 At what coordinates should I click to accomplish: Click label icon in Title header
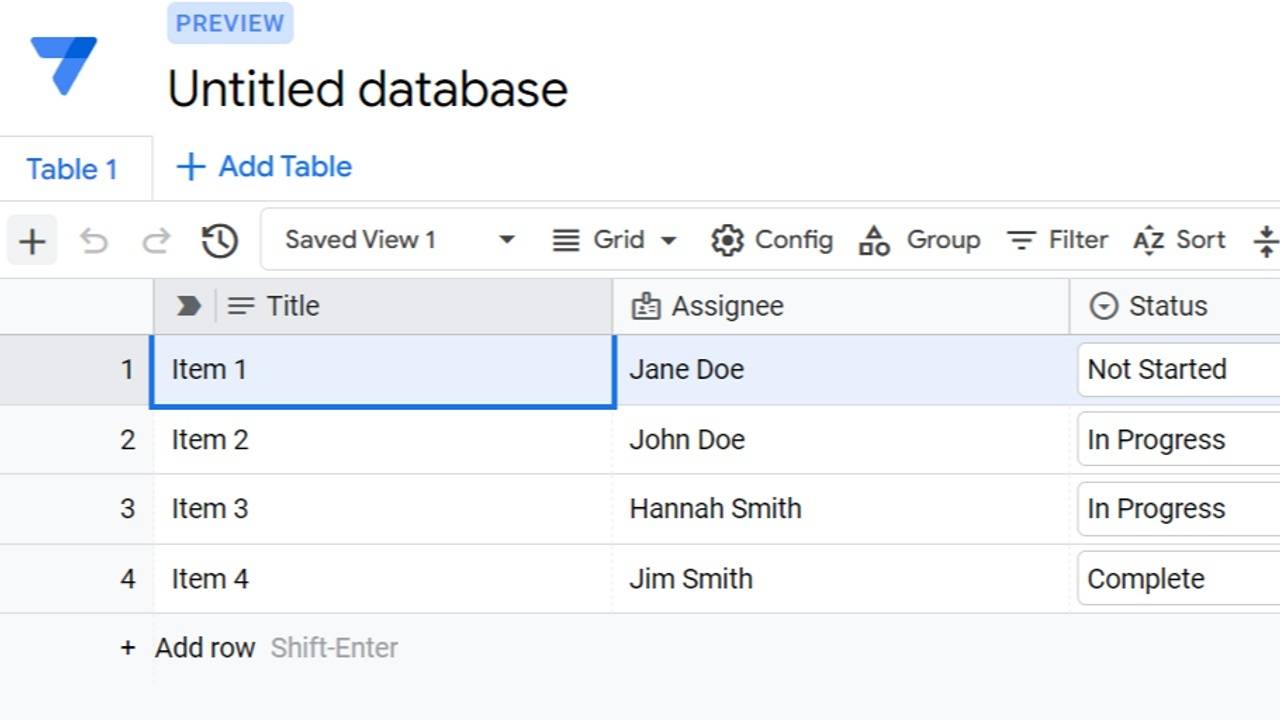point(188,306)
